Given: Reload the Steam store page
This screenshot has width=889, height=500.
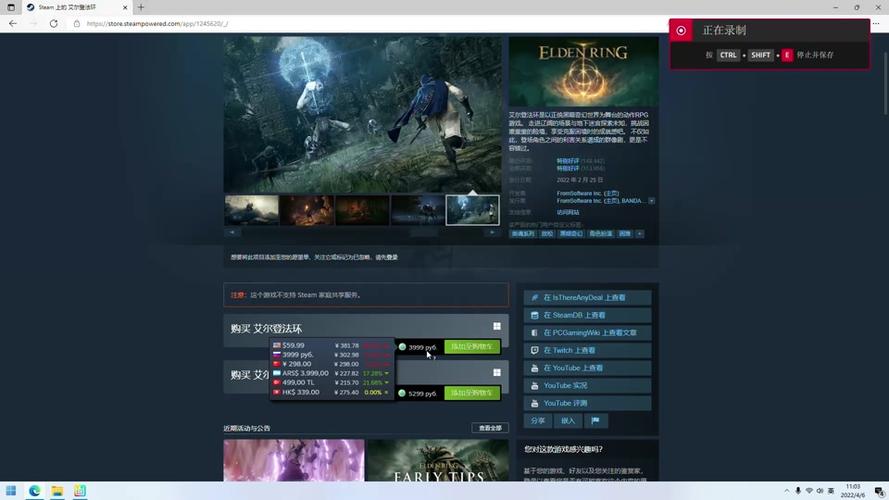Looking at the screenshot, I should [x=53, y=24].
